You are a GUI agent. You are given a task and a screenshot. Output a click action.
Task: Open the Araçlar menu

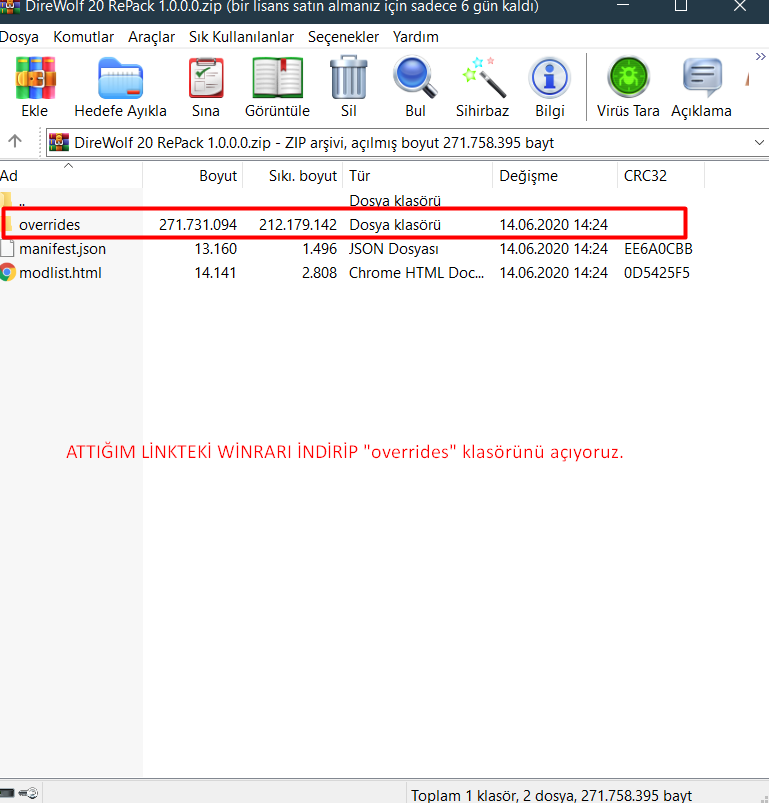point(152,37)
